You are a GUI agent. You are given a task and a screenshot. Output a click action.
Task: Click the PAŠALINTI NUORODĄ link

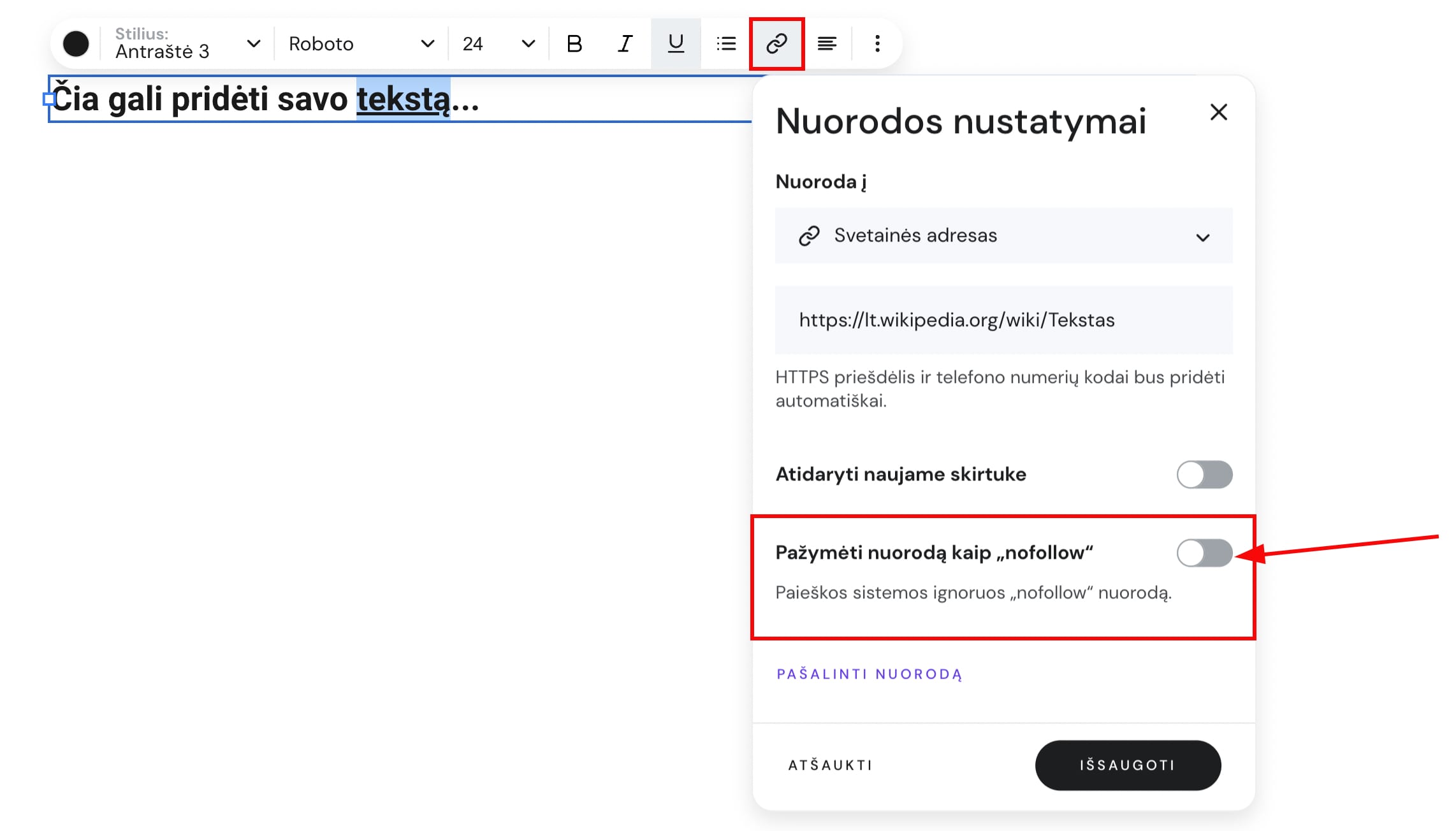[869, 674]
